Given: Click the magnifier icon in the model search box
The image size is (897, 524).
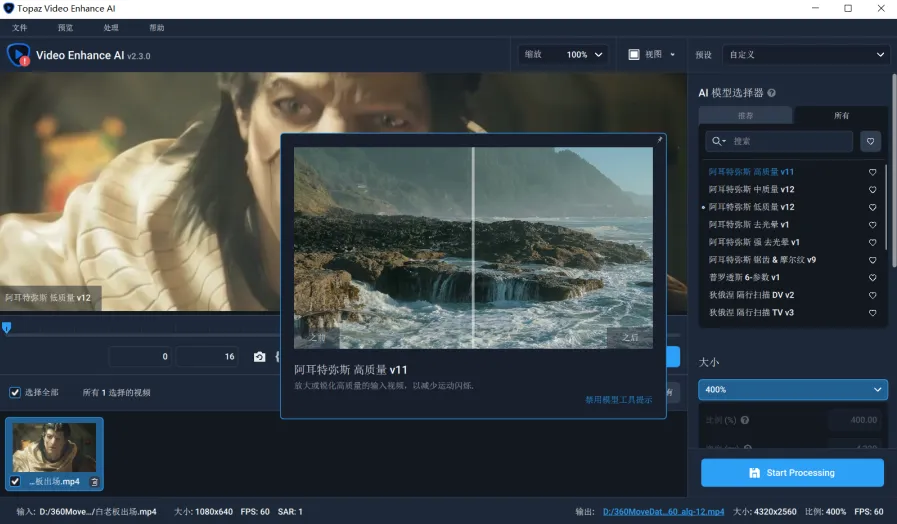Looking at the screenshot, I should (x=718, y=141).
